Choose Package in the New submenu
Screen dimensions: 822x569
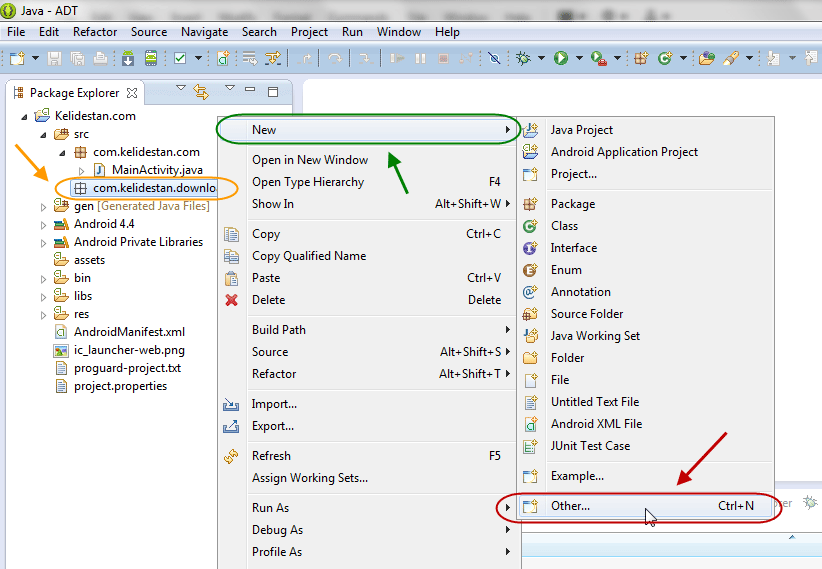[645, 204]
